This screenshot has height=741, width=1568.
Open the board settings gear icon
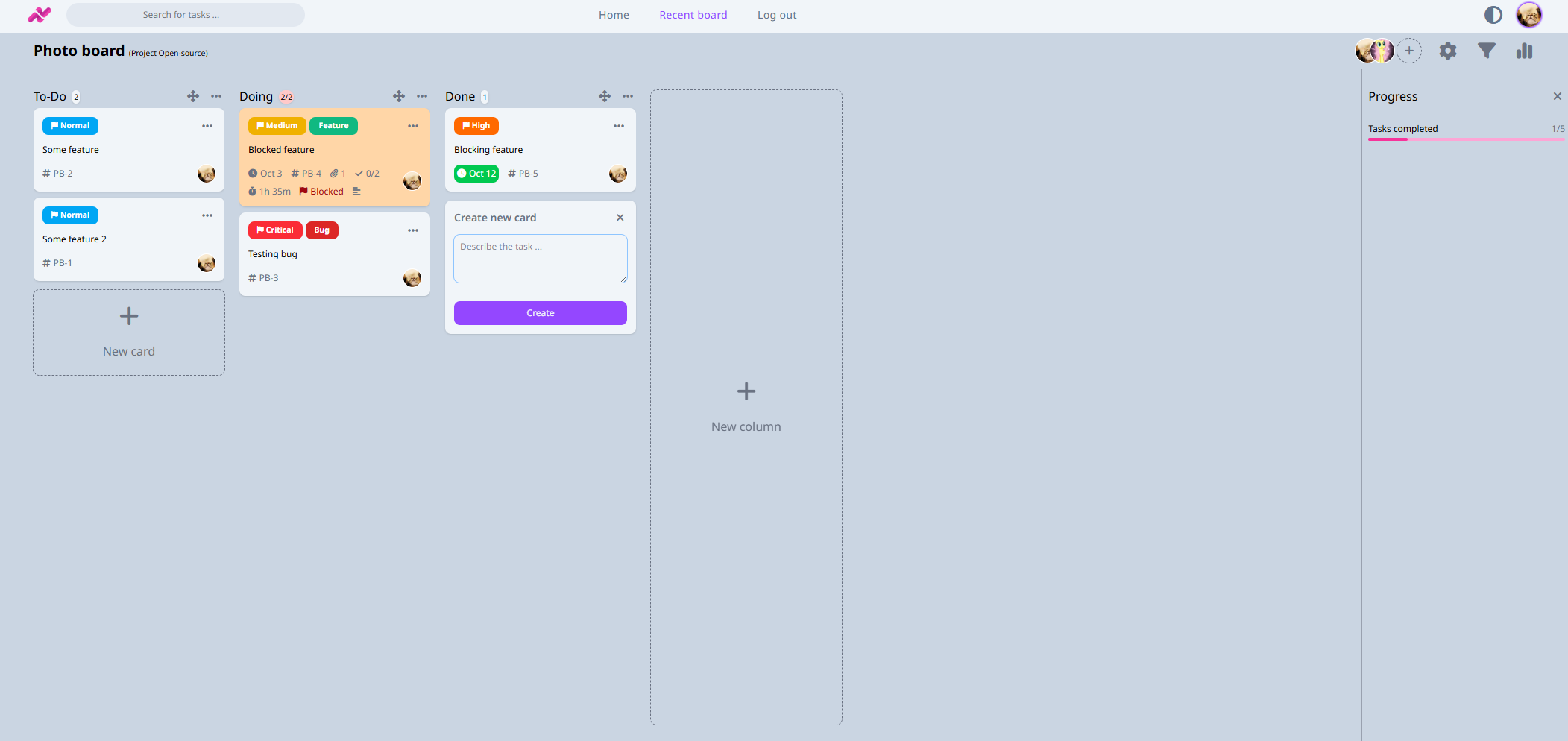coord(1449,51)
